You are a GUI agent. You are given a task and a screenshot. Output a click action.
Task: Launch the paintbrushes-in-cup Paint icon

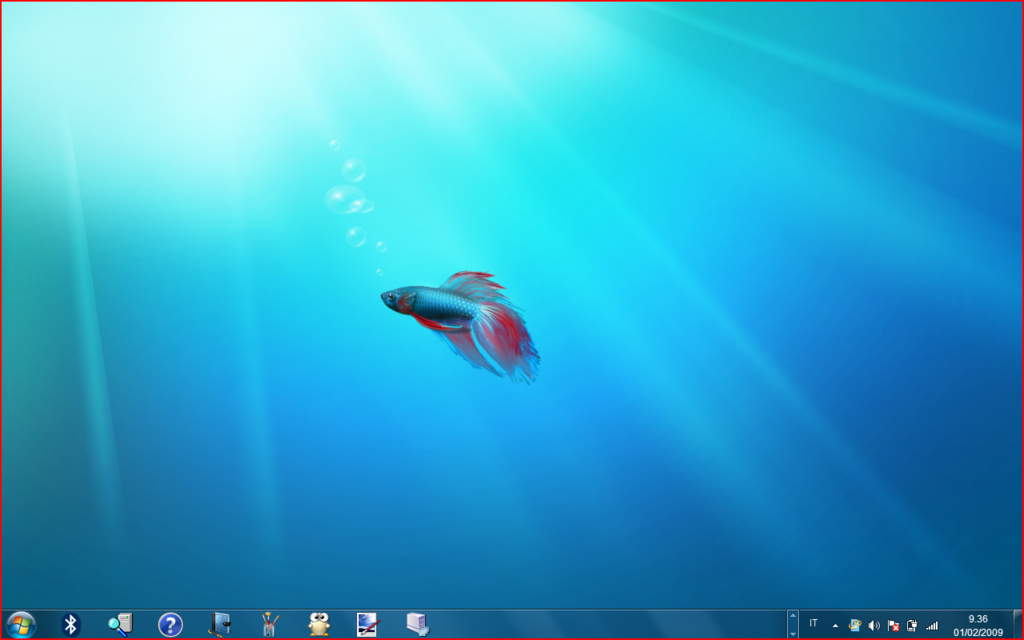(x=269, y=625)
